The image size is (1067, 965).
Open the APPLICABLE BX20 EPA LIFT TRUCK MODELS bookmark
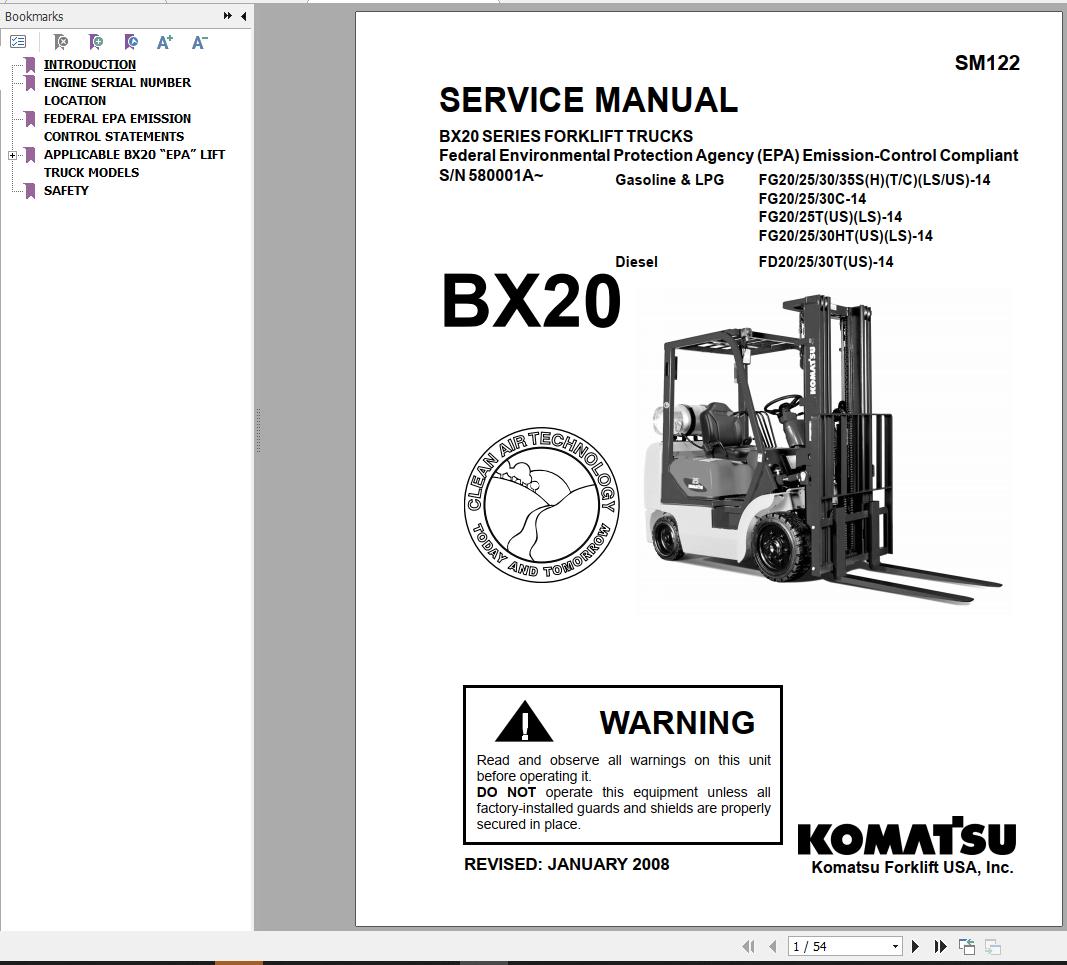pyautogui.click(x=134, y=163)
